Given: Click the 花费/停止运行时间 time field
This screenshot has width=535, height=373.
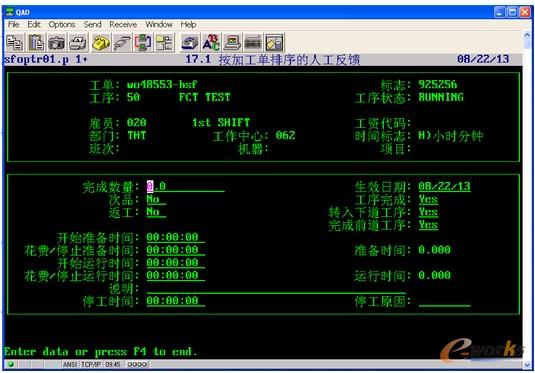Looking at the screenshot, I should (x=176, y=275).
